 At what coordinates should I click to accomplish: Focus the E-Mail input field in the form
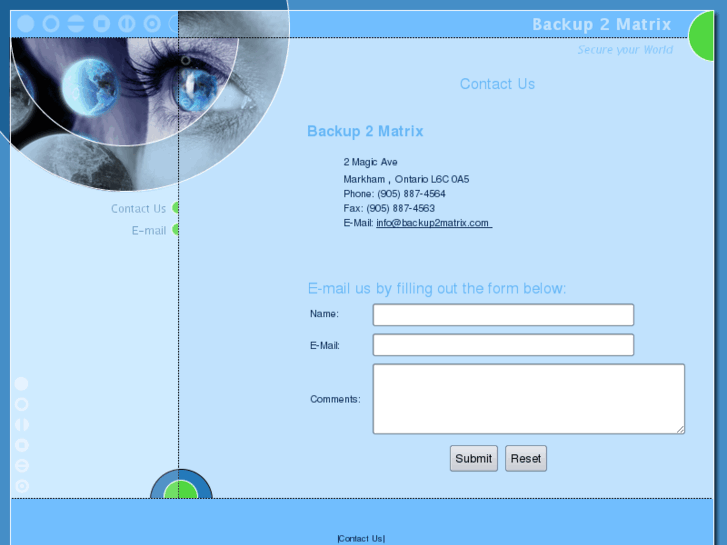click(x=503, y=345)
